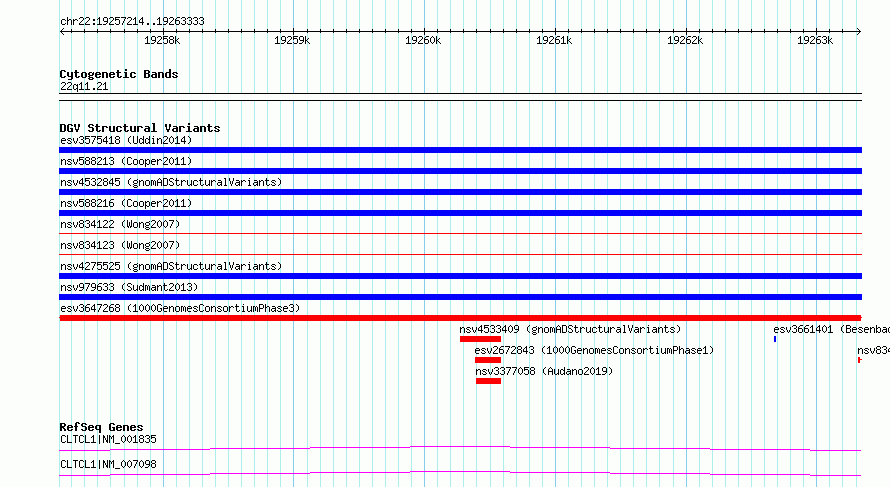890x487 pixels.
Task: Select the DGV Structural Variants track title
Action: coord(140,128)
